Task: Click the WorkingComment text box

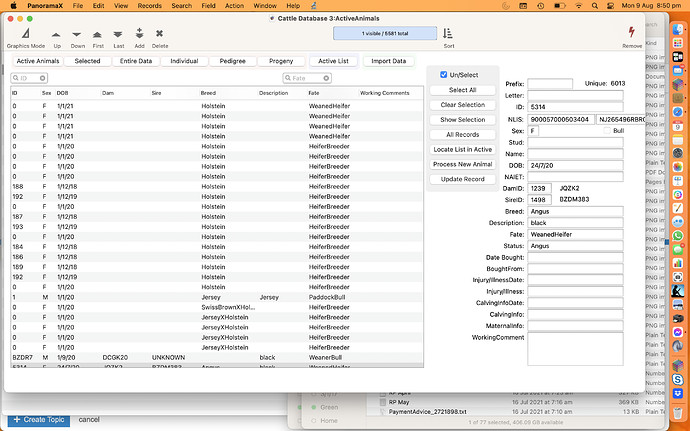Action: pos(575,349)
